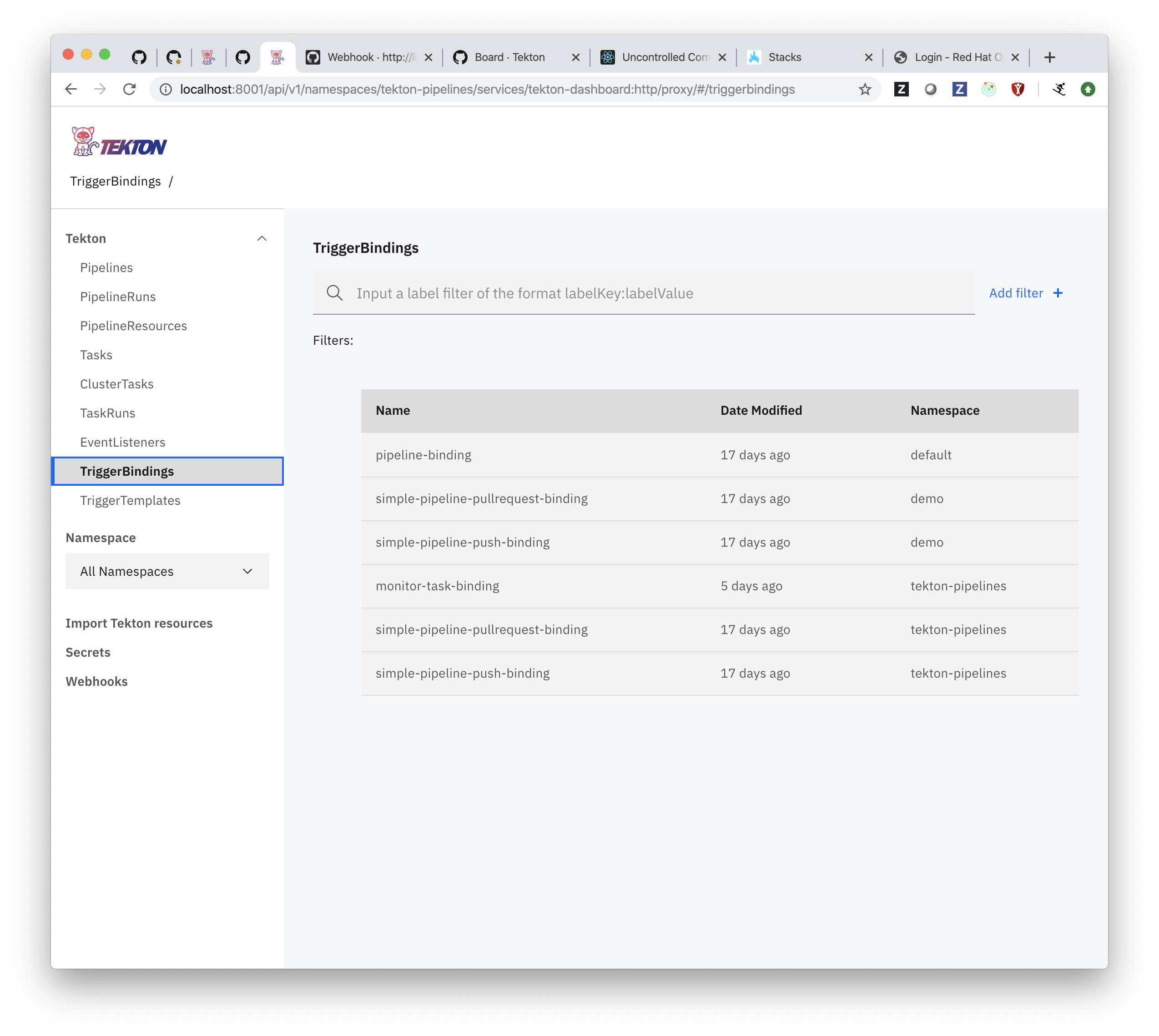Click the dark Zotero "Z" extension icon
This screenshot has width=1159, height=1036.
902,89
